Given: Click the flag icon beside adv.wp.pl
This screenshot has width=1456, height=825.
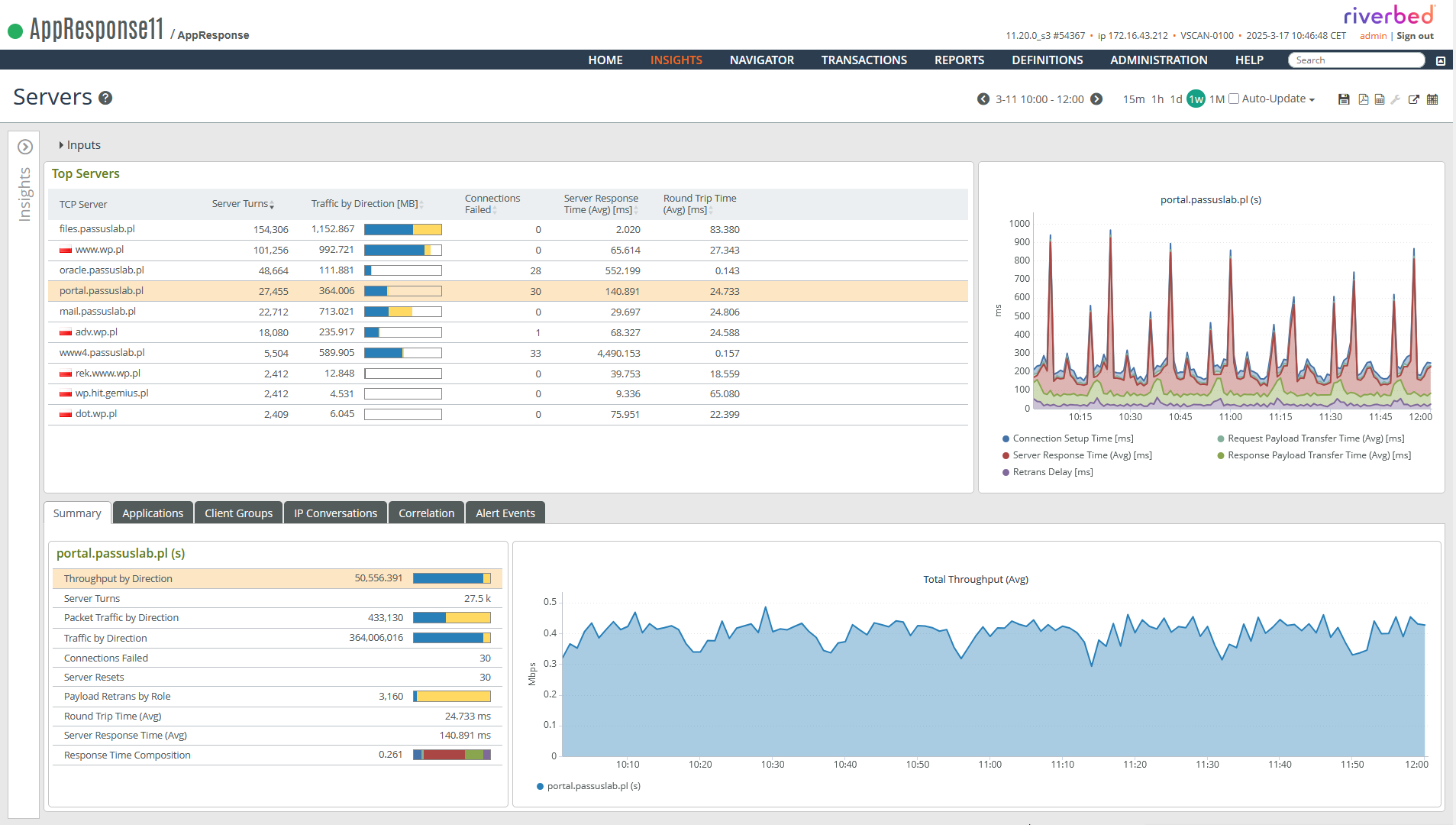Looking at the screenshot, I should click(66, 332).
